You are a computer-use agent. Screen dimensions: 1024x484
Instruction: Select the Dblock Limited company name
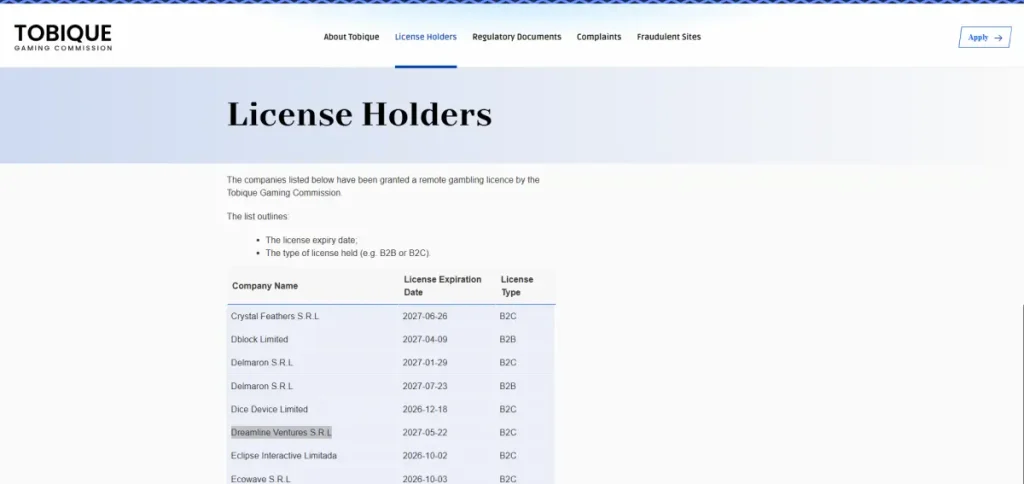[x=259, y=340]
